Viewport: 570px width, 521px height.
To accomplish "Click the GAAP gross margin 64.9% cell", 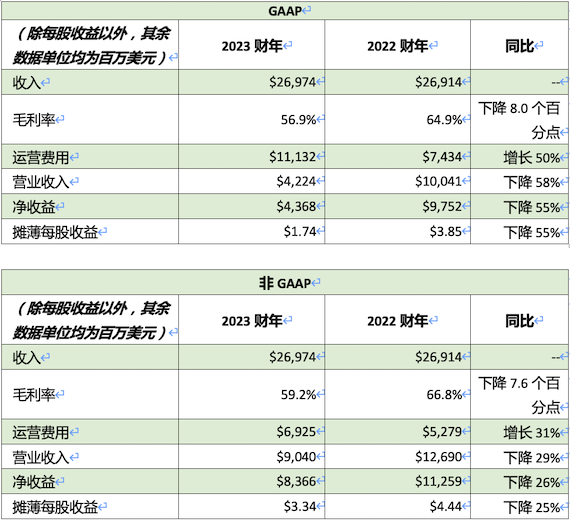I will pyautogui.click(x=397, y=120).
